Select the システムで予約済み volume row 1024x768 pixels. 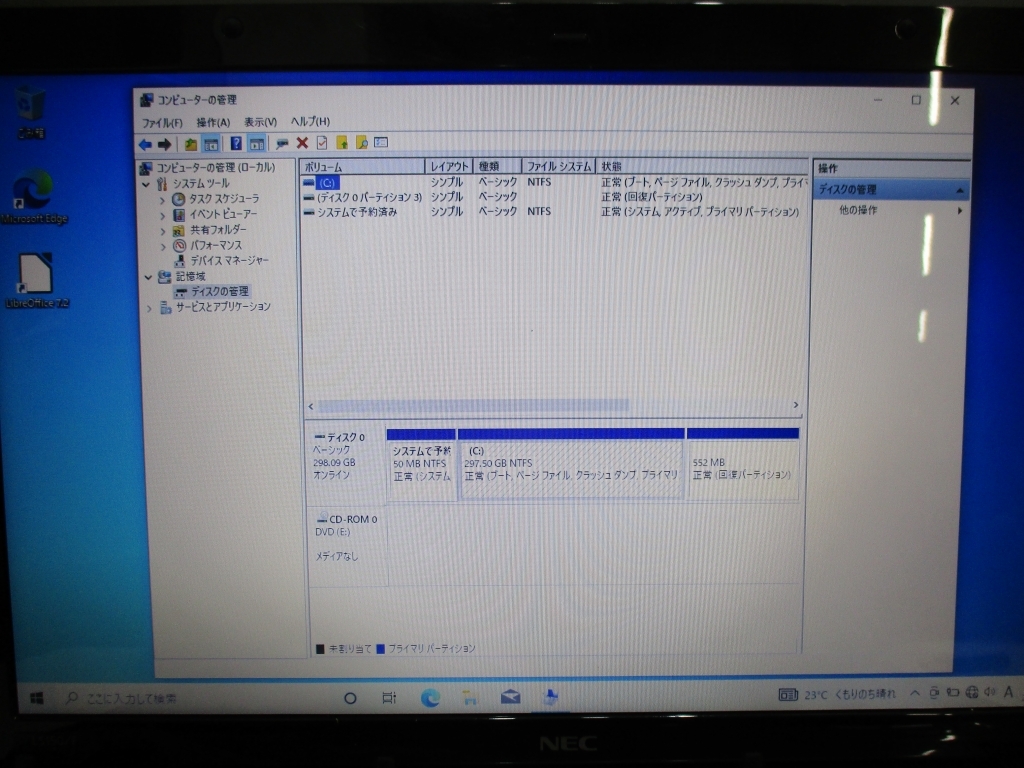(555, 212)
